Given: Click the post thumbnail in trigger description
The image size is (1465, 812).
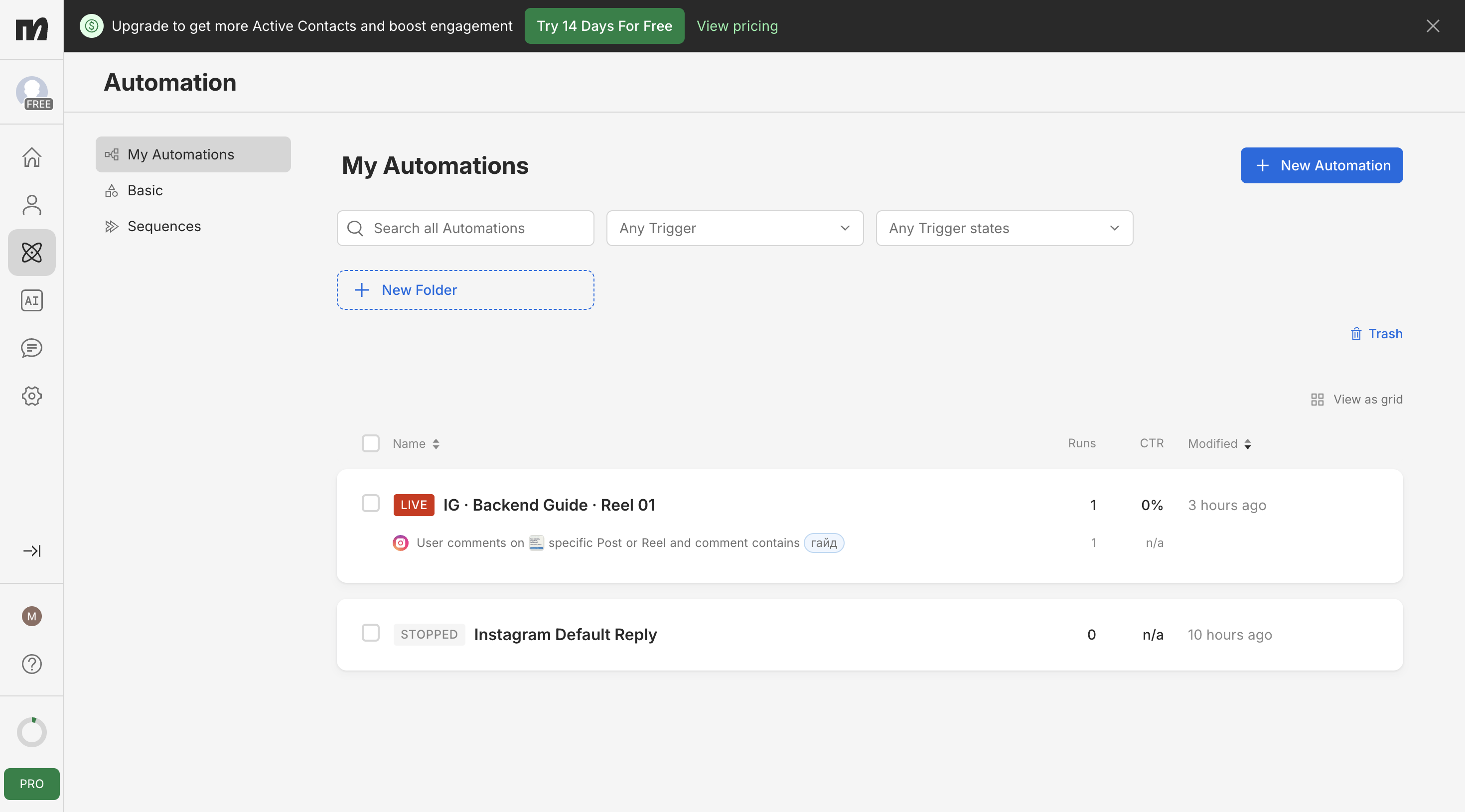Looking at the screenshot, I should pyautogui.click(x=536, y=542).
